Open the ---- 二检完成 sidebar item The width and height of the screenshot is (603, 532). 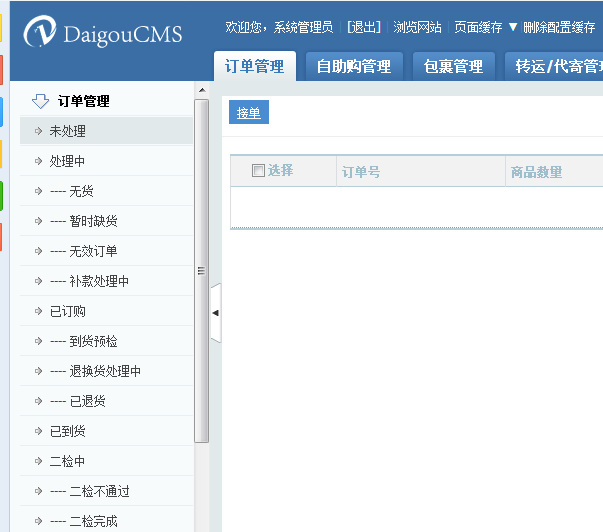click(x=107, y=521)
